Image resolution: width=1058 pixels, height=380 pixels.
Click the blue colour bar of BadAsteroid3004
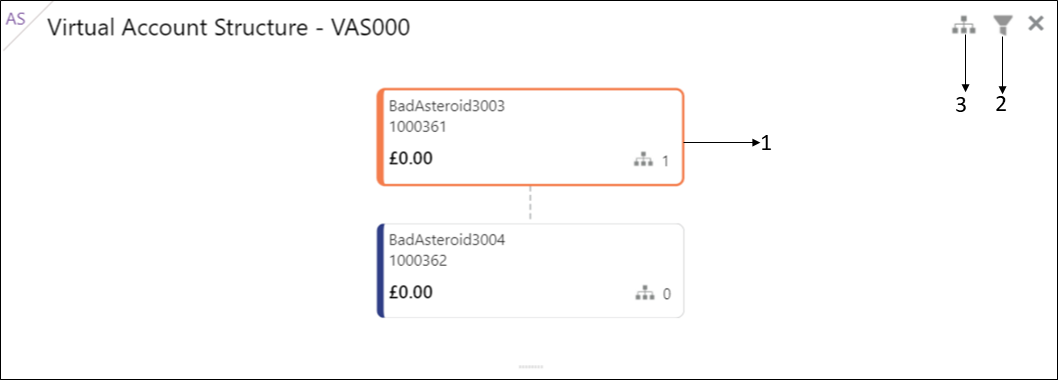click(x=381, y=271)
